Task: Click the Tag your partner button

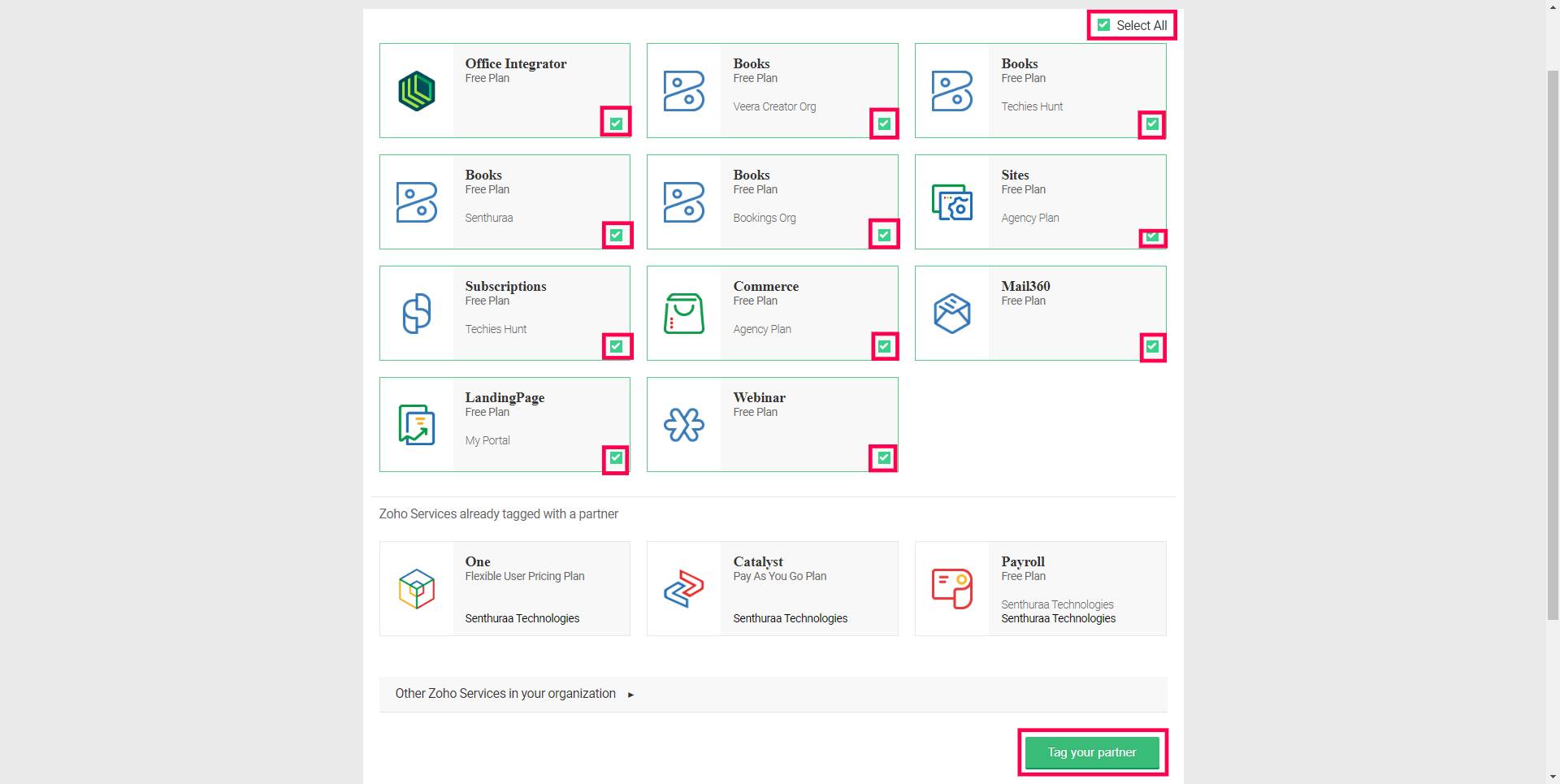Action: click(x=1092, y=752)
